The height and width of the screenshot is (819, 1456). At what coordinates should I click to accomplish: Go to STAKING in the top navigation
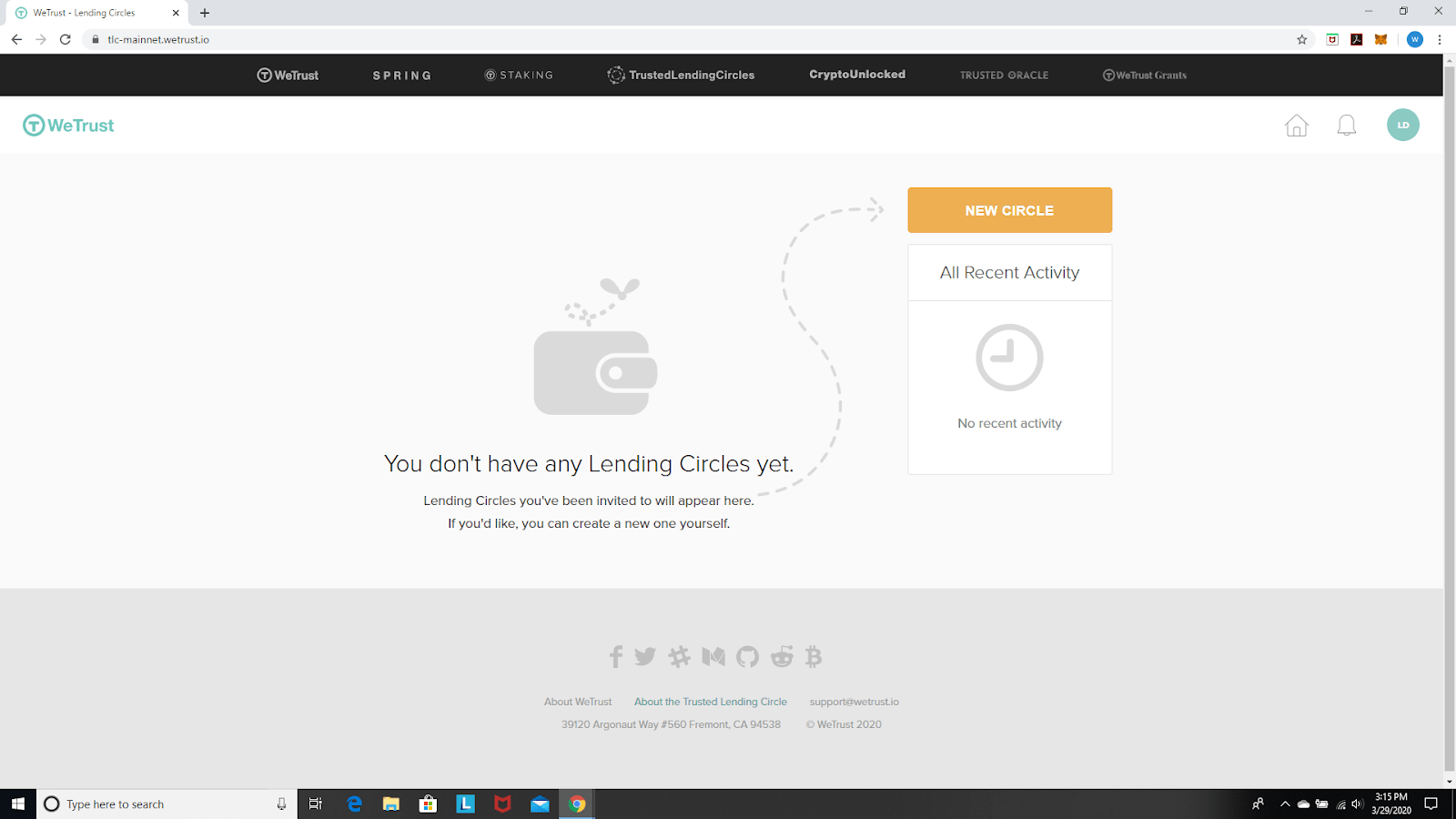[x=519, y=76]
